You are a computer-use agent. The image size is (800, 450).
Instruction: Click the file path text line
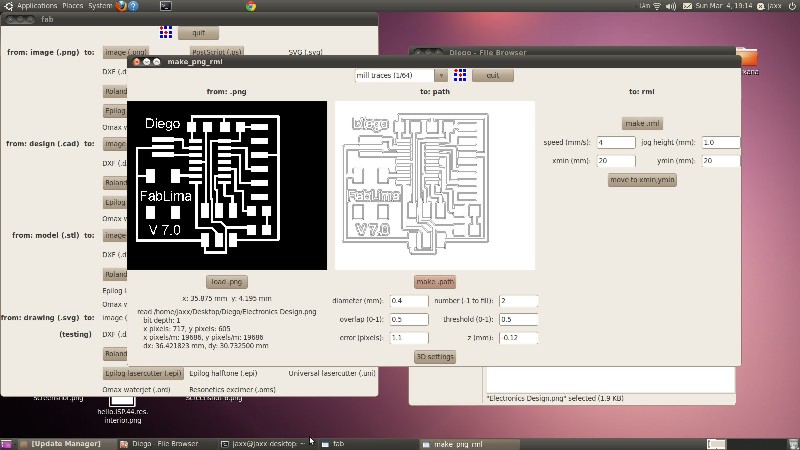[x=227, y=311]
